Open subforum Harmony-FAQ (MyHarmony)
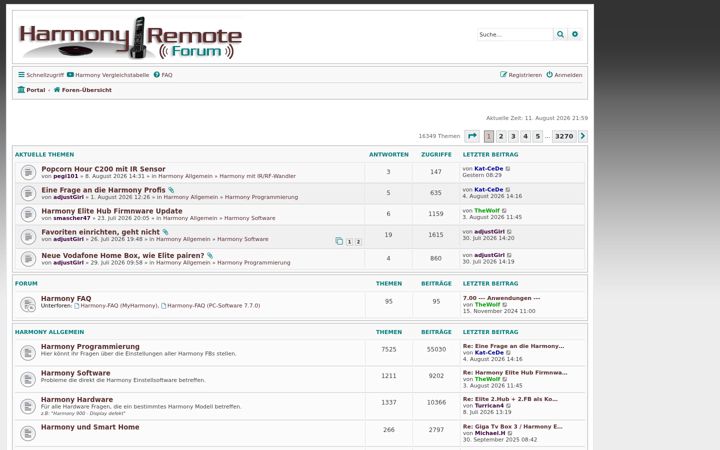 119,306
